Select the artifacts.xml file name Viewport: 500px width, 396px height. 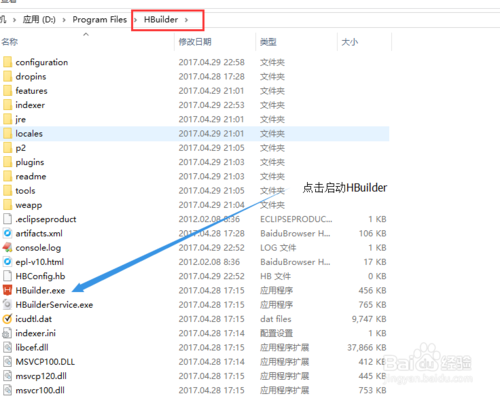(39, 233)
